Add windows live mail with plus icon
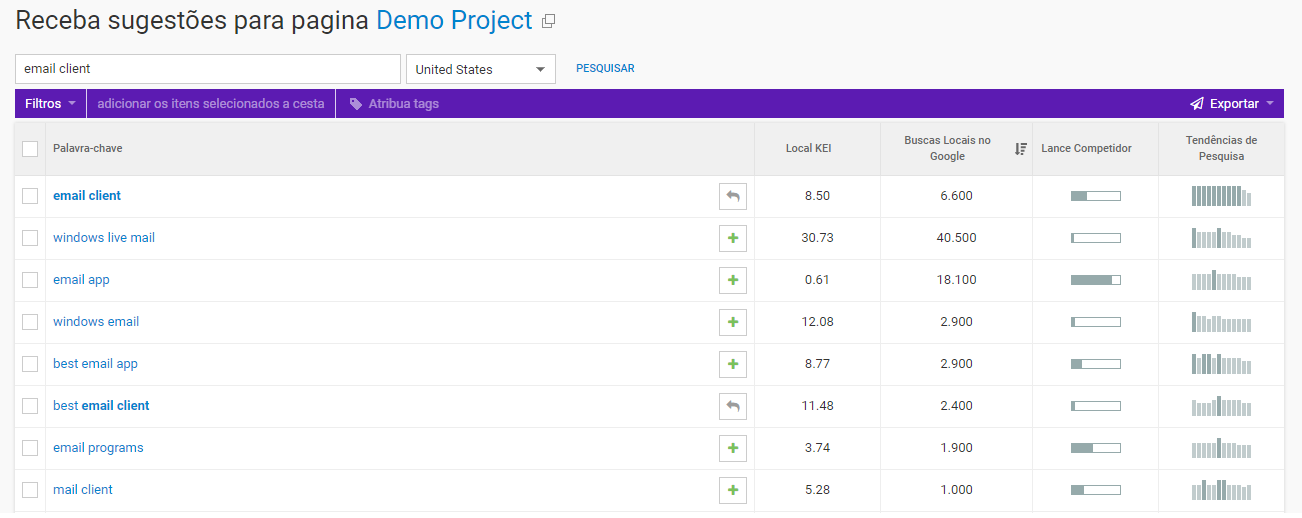1302x518 pixels. (733, 238)
